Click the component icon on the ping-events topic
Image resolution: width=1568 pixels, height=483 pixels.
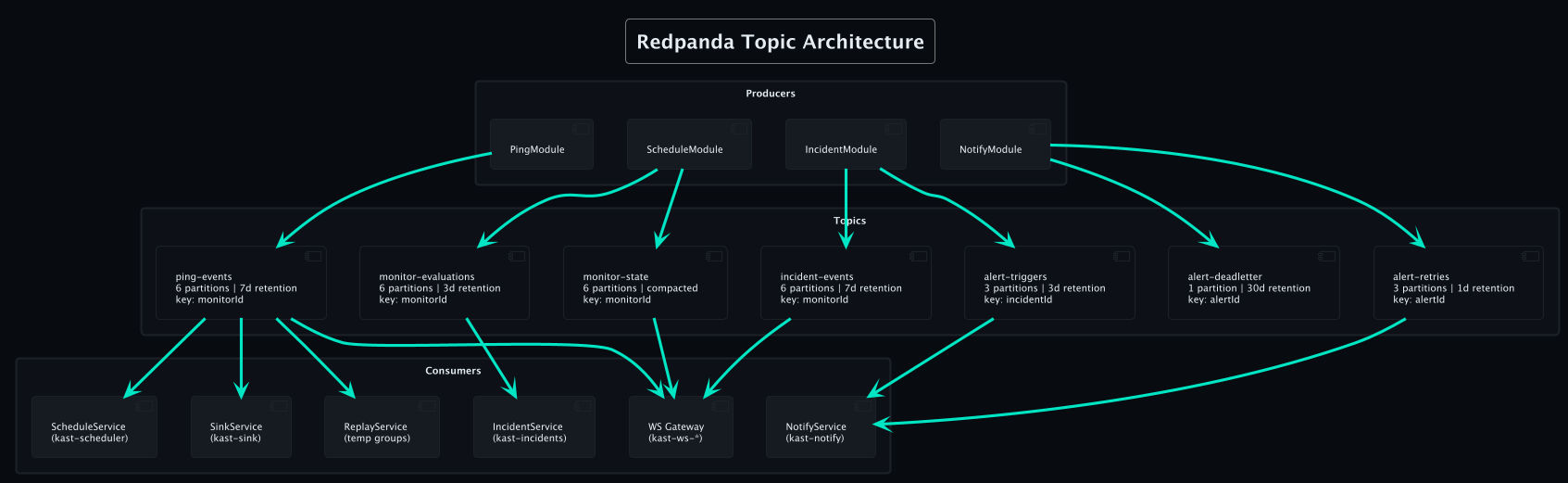tap(313, 256)
